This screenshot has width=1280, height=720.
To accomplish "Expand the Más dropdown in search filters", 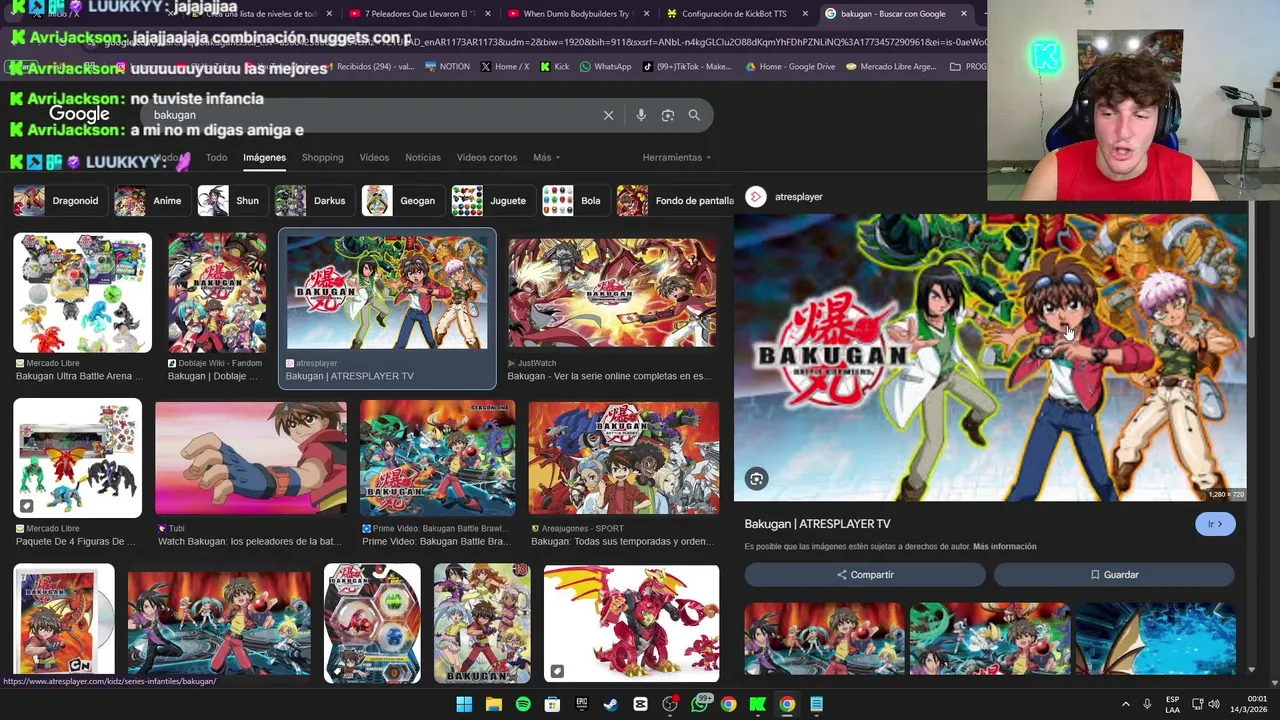I will [x=546, y=158].
